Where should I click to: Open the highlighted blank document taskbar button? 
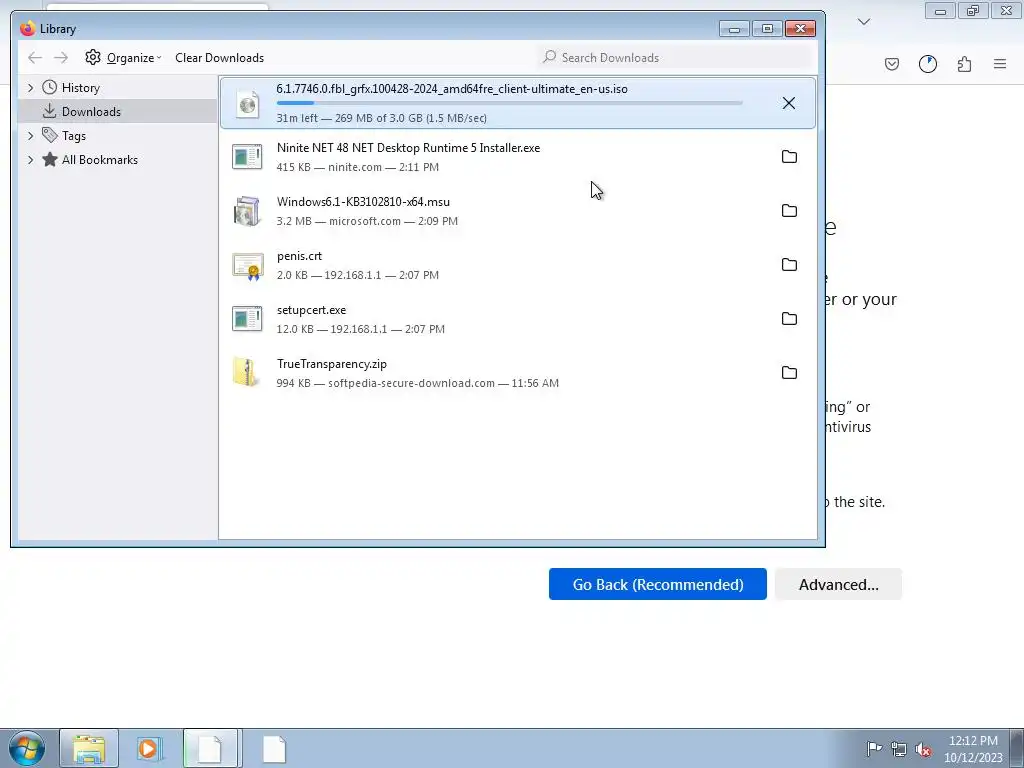click(212, 748)
